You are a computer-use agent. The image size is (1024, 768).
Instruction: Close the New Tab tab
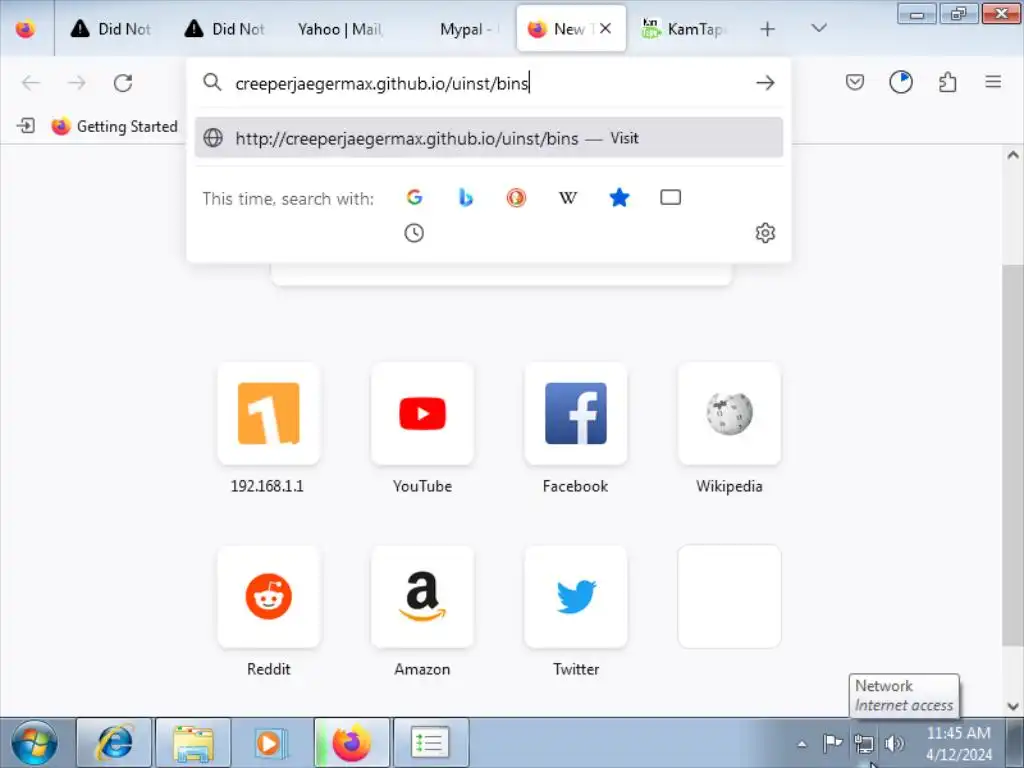click(605, 28)
